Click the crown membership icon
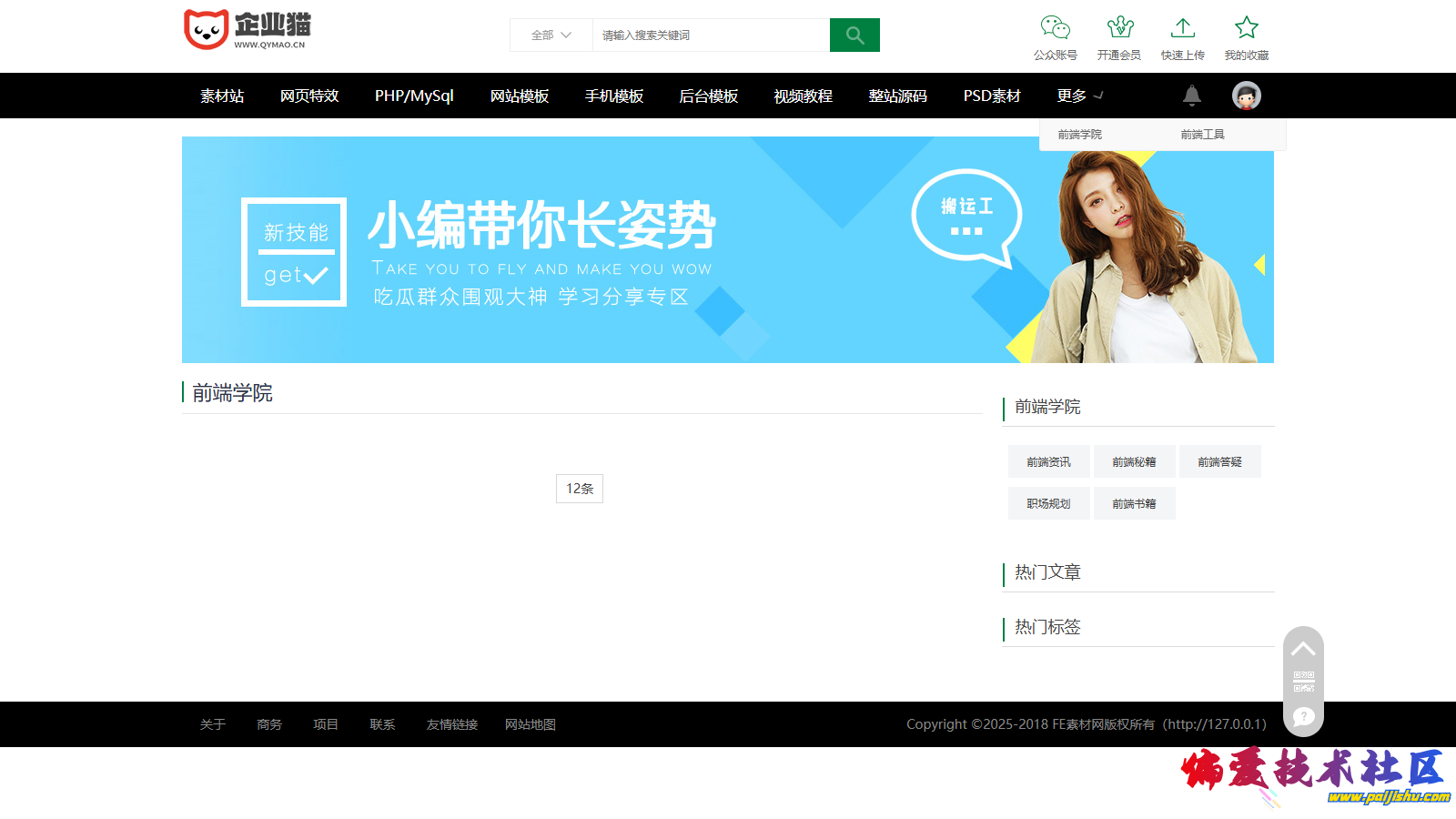This screenshot has width=1456, height=819. (x=1119, y=28)
